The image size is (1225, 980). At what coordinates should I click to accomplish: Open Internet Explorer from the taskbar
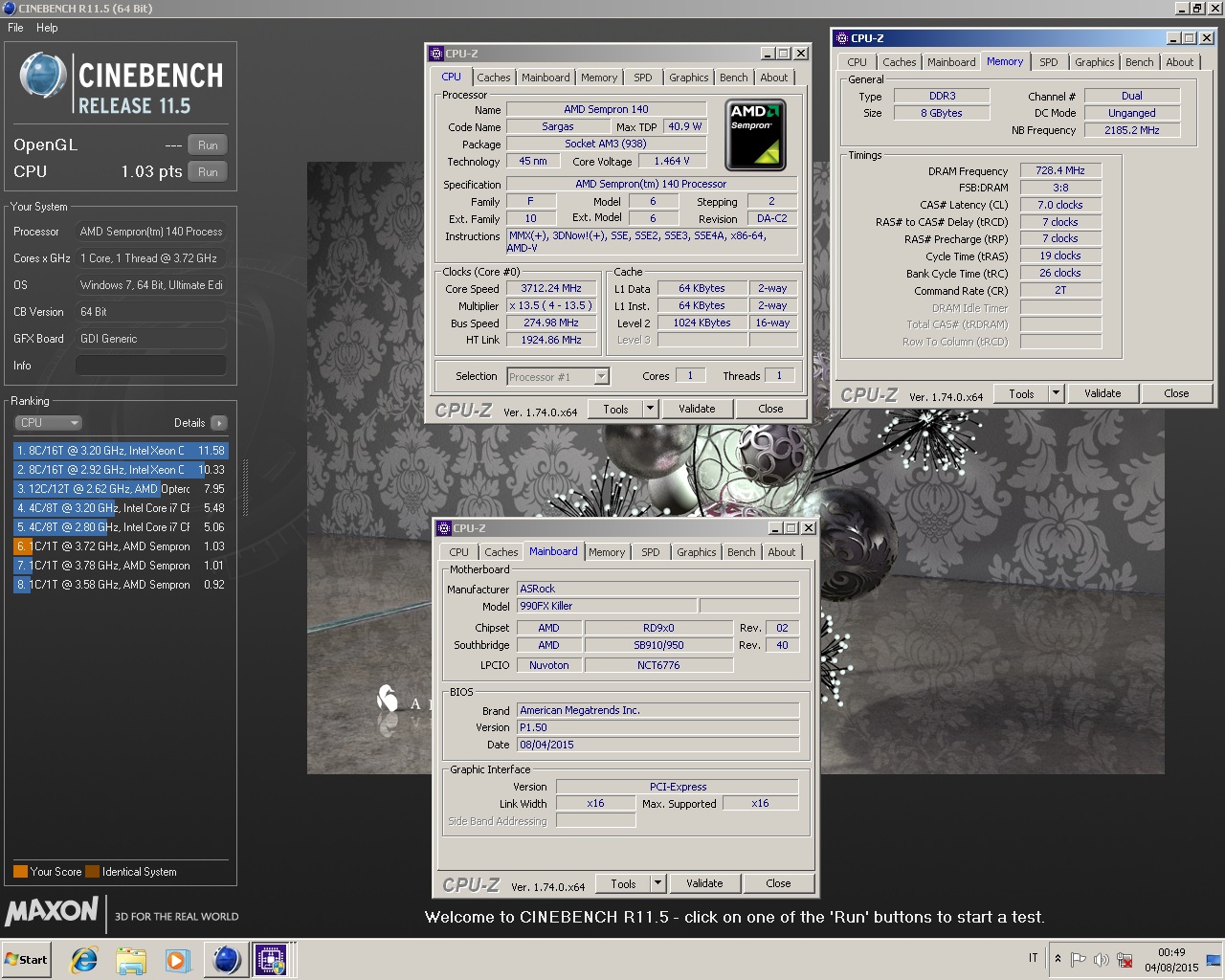[x=84, y=960]
